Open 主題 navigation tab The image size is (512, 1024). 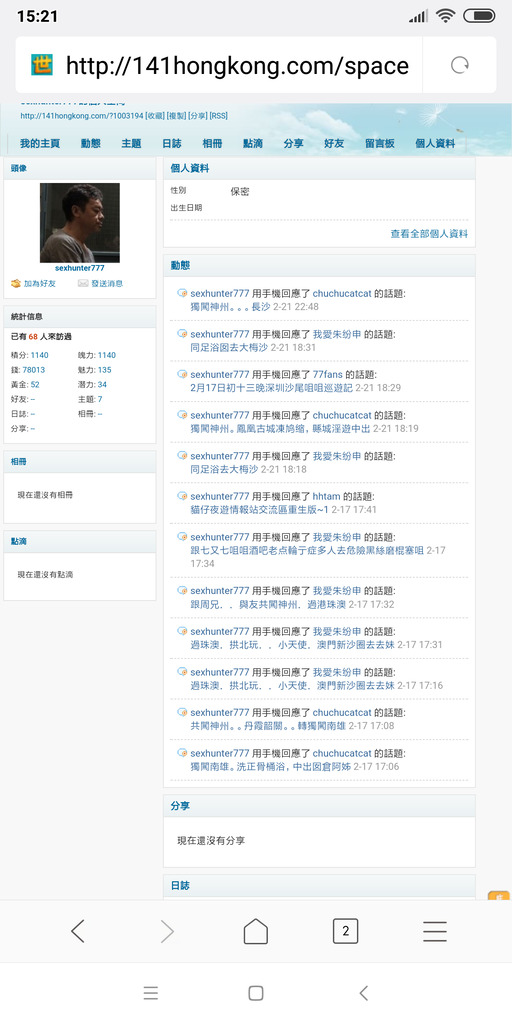coord(131,144)
